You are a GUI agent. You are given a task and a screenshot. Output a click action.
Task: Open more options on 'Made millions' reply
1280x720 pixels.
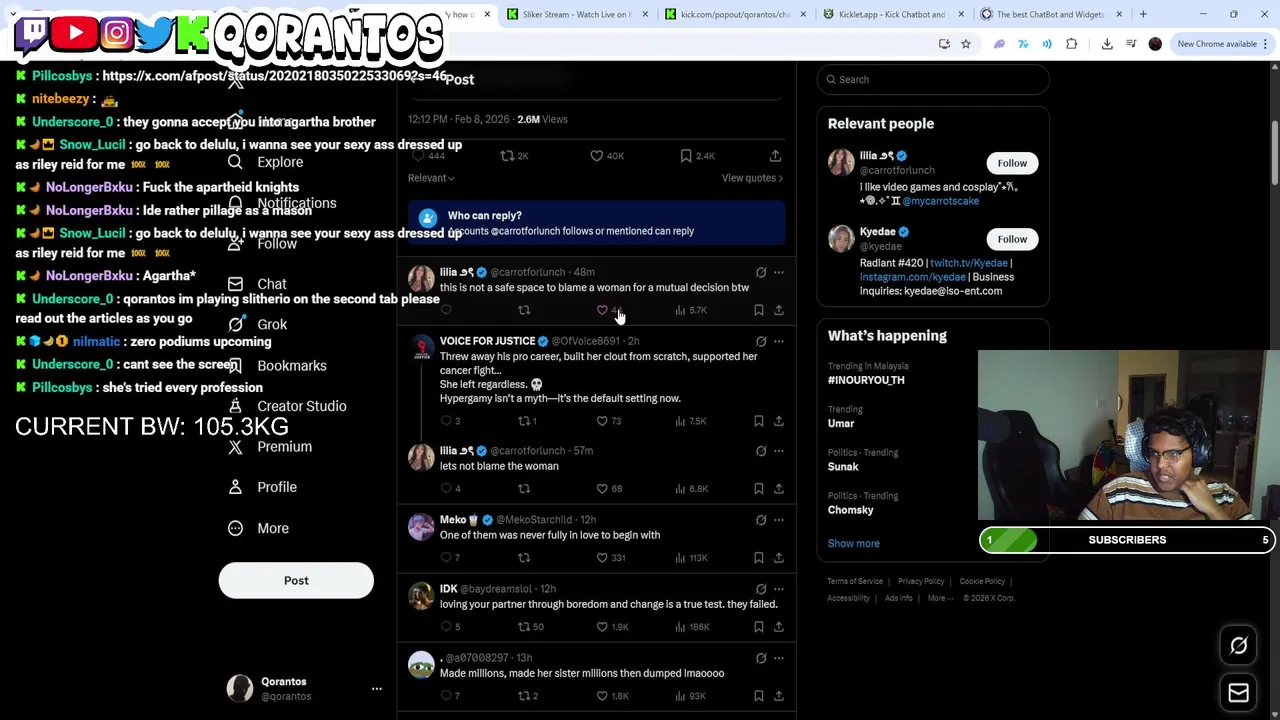point(779,658)
